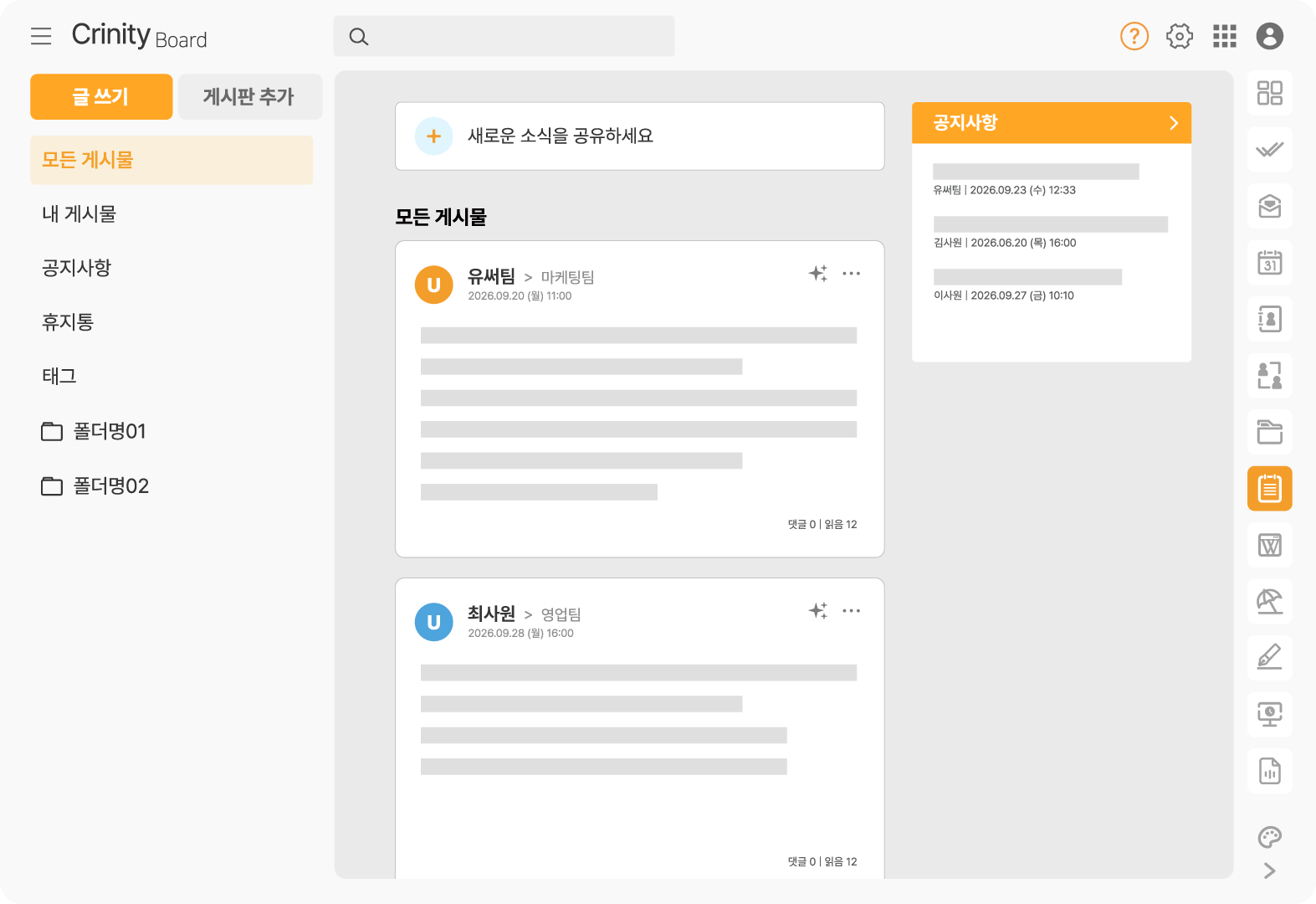Open the theme palette icon
Screen dimensions: 1316x904
point(1270,837)
